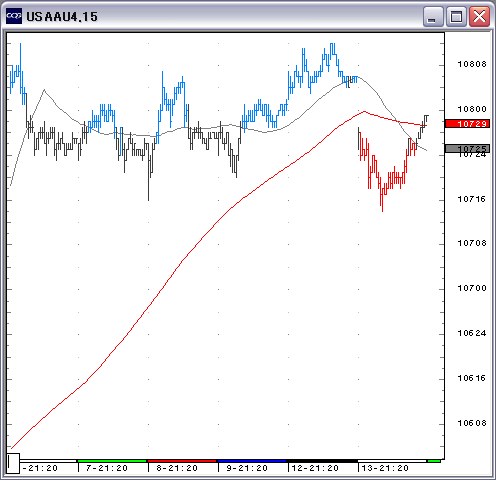Click the 9-21:20 time axis label
This screenshot has width=496, height=480.
tap(247, 468)
